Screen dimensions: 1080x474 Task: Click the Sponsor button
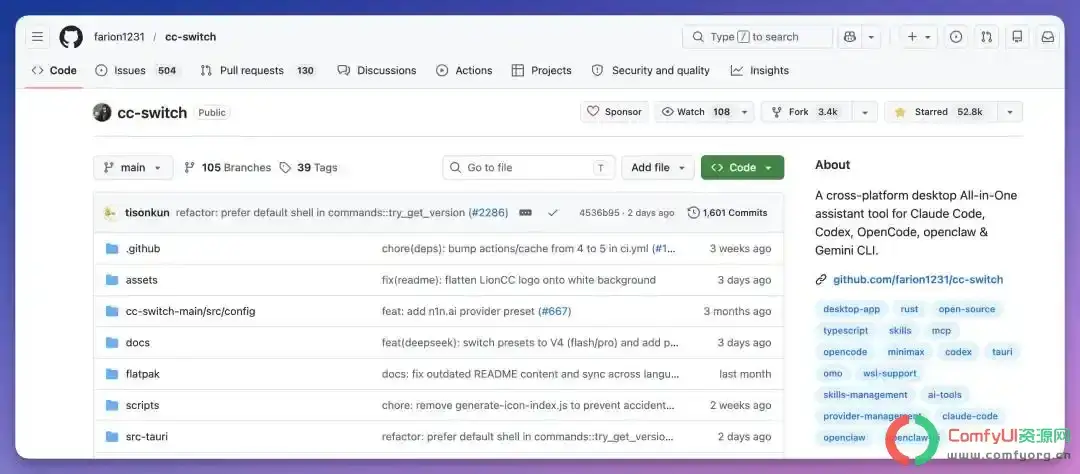pyautogui.click(x=614, y=112)
